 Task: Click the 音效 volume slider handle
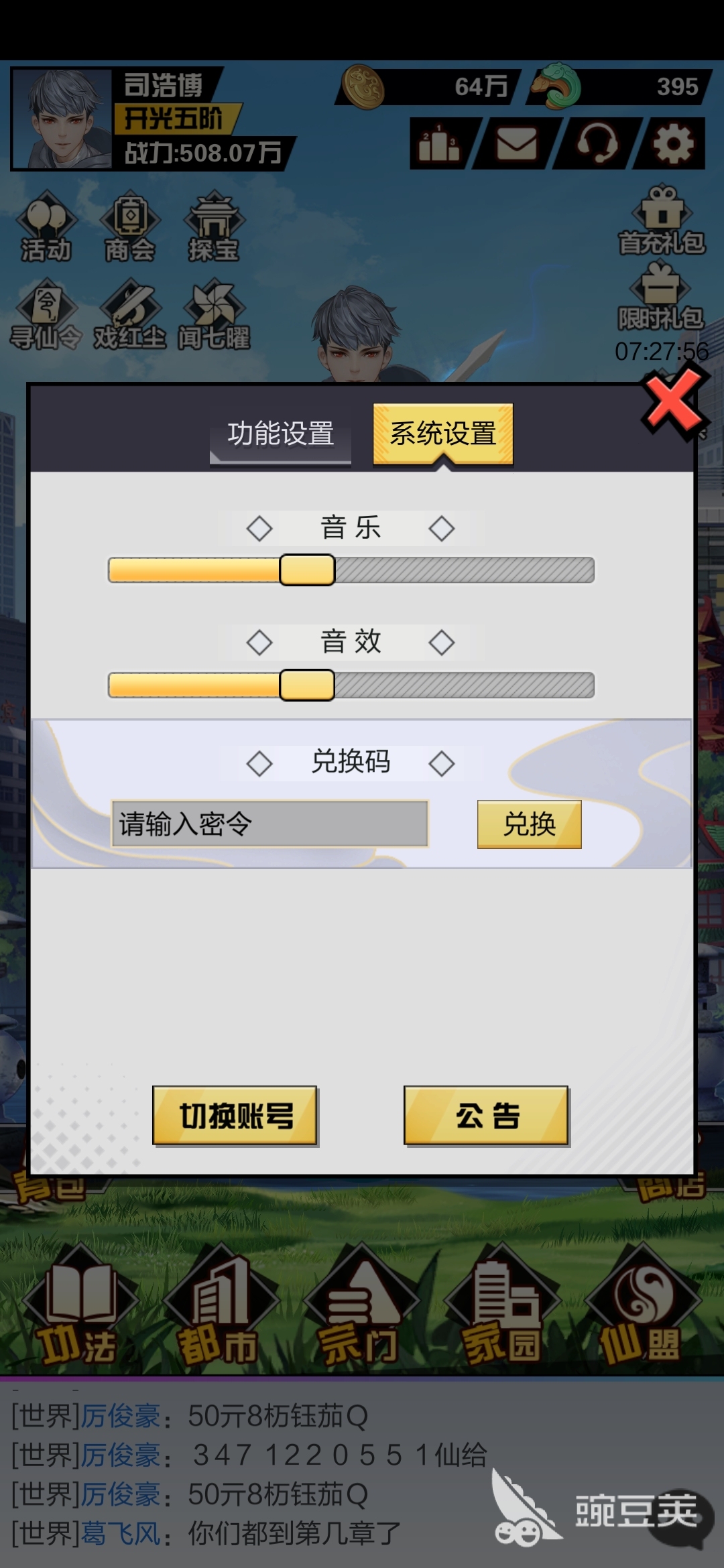click(x=307, y=685)
